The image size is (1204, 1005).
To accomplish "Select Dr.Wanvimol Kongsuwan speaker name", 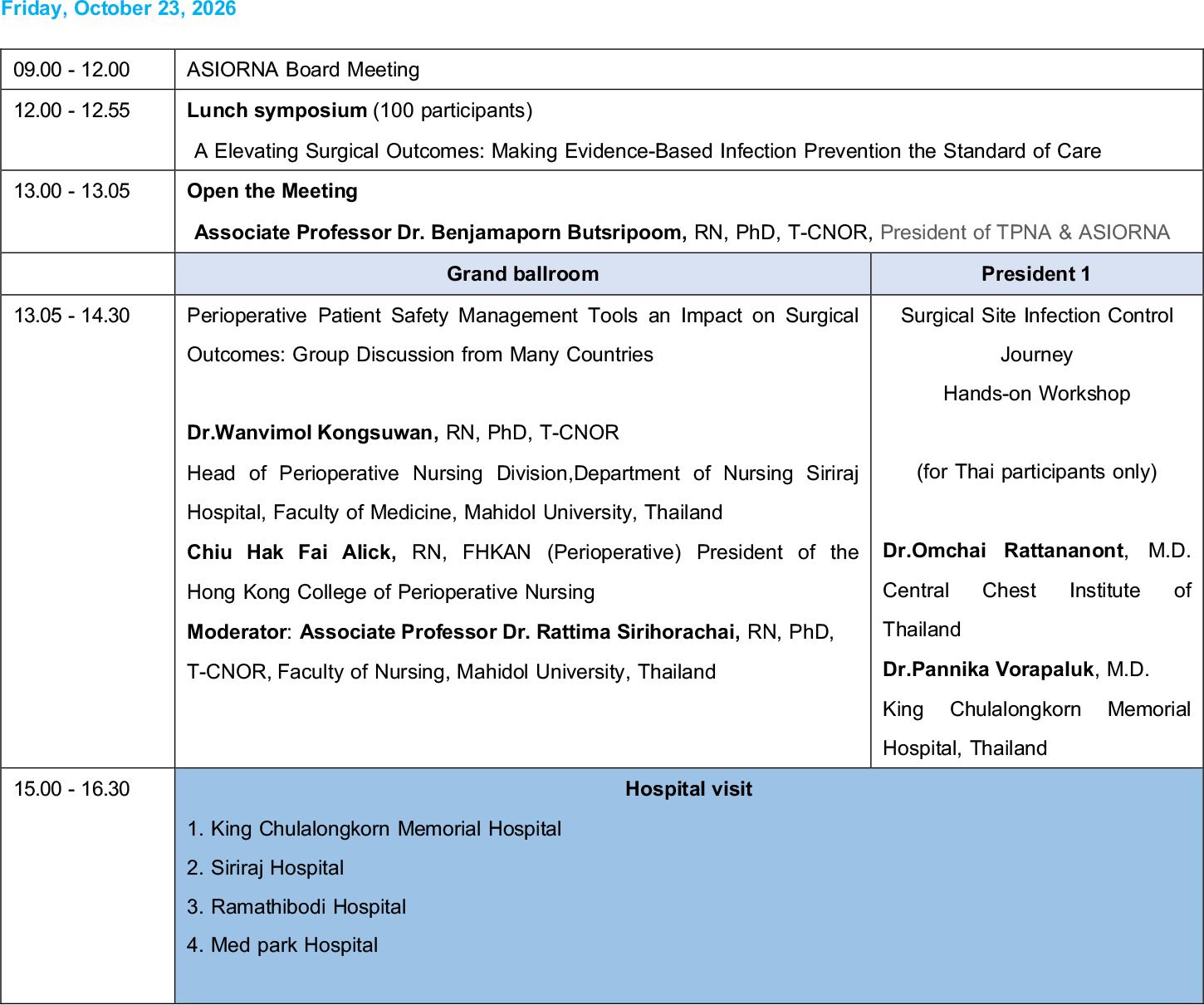I will (x=312, y=433).
